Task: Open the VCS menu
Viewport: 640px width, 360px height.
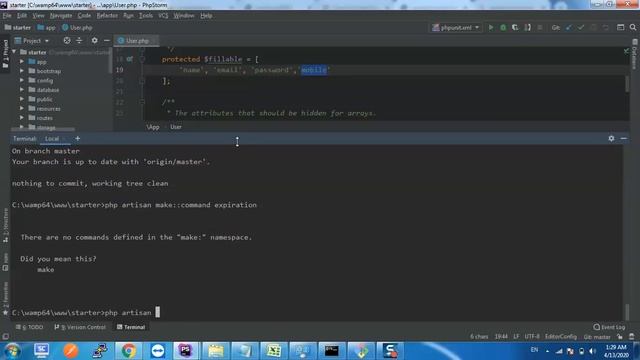Action: point(163,16)
